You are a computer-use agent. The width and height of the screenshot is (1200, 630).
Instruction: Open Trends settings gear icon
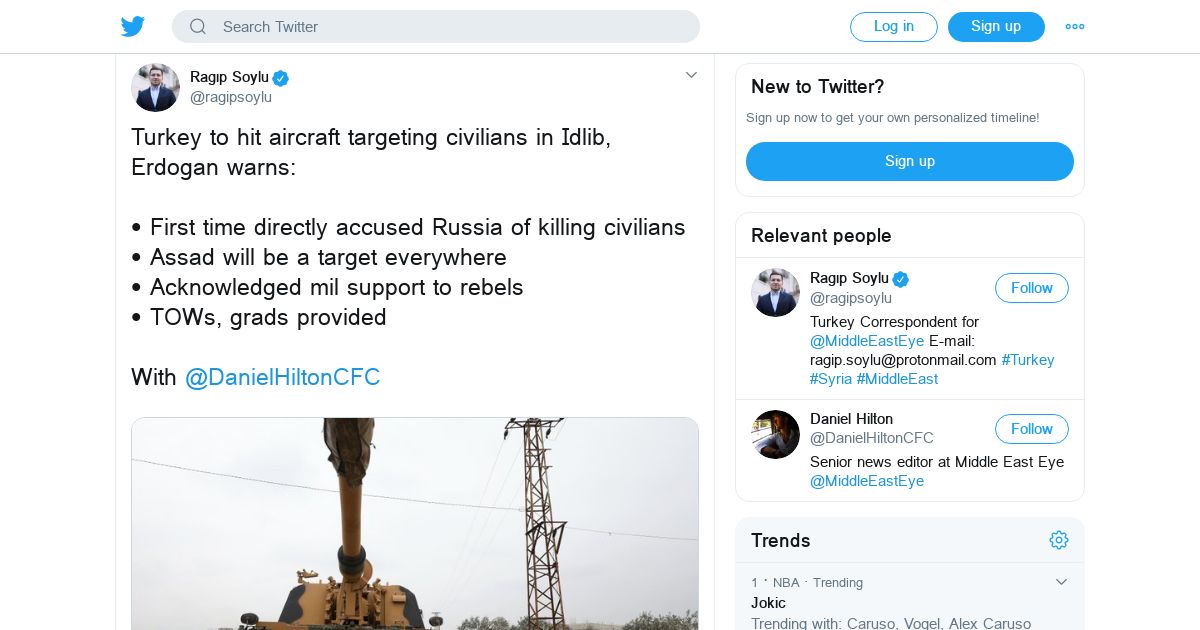coord(1059,540)
